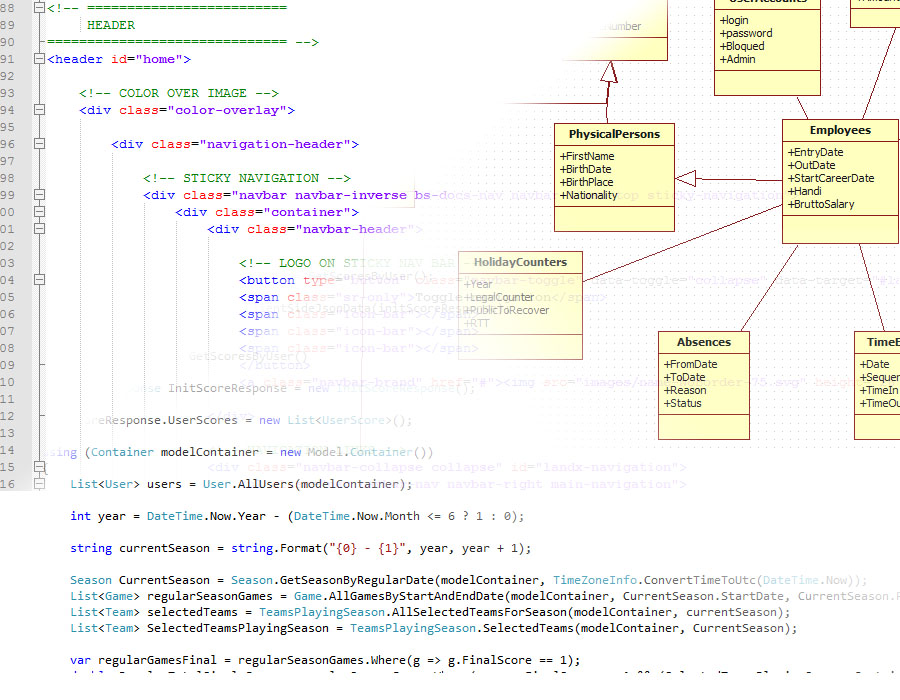The height and width of the screenshot is (700, 900).
Task: Collapse the navbar navbar-inverse div fold
Action: pyautogui.click(x=39, y=195)
